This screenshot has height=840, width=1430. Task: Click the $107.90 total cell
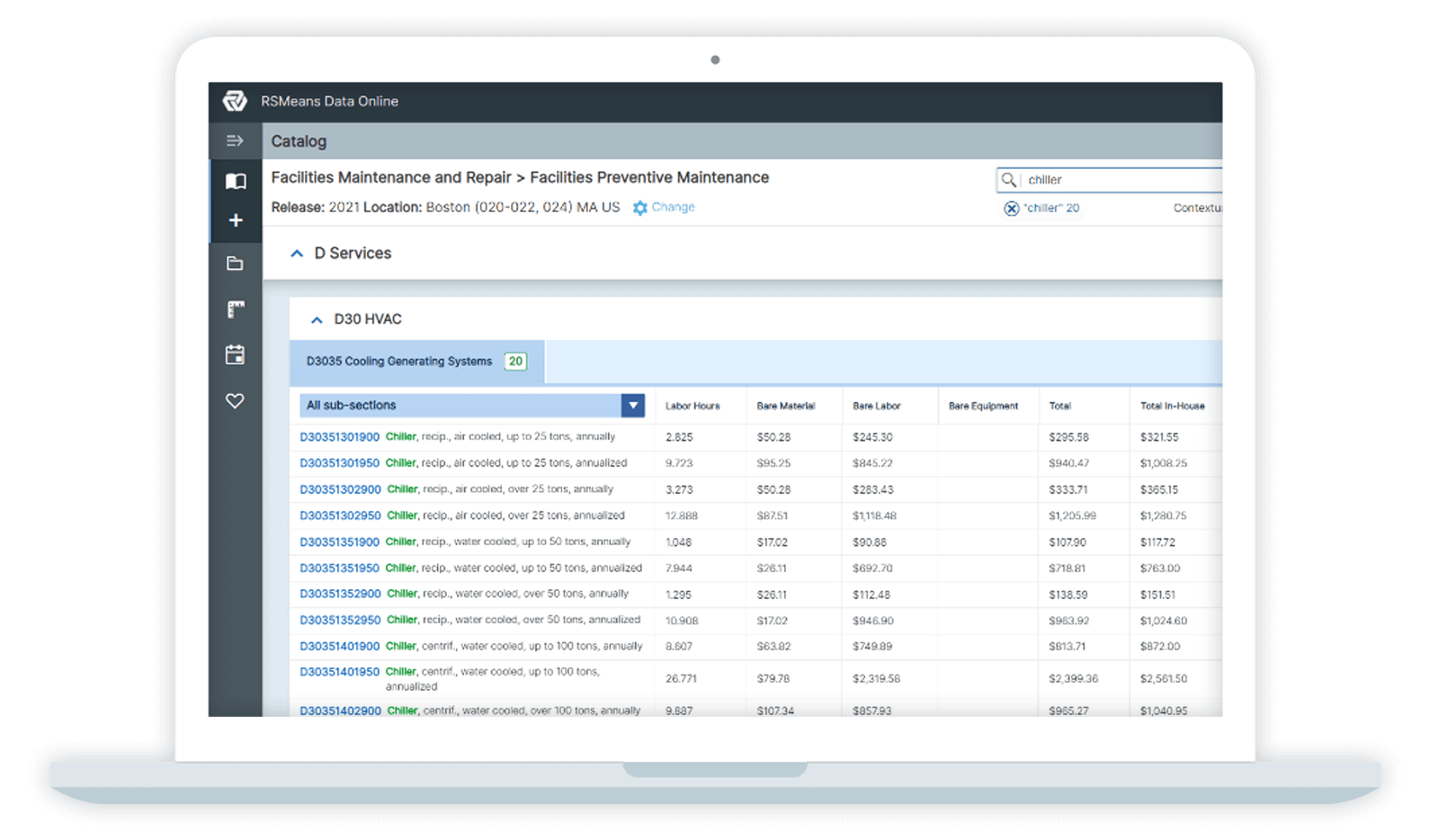tap(1068, 542)
